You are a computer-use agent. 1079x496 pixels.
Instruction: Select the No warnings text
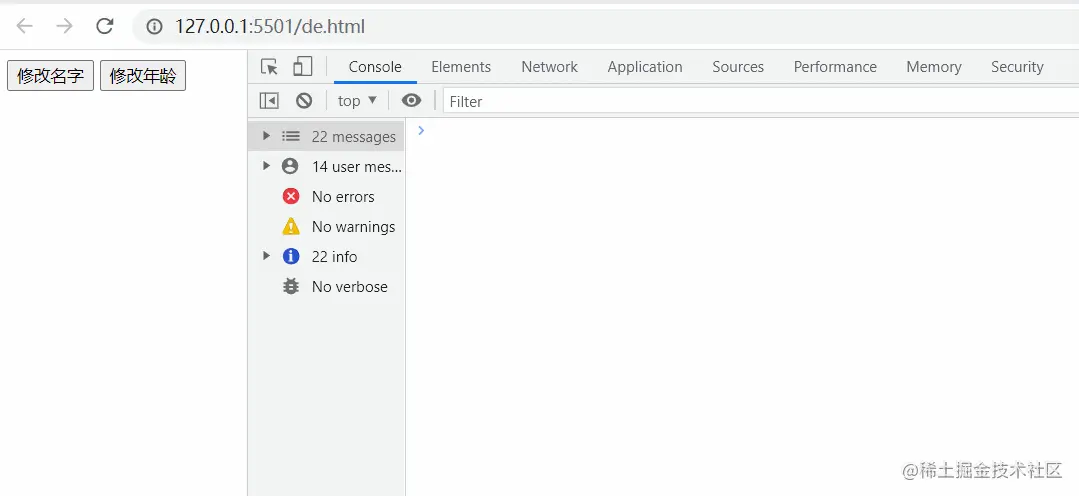pyautogui.click(x=353, y=227)
